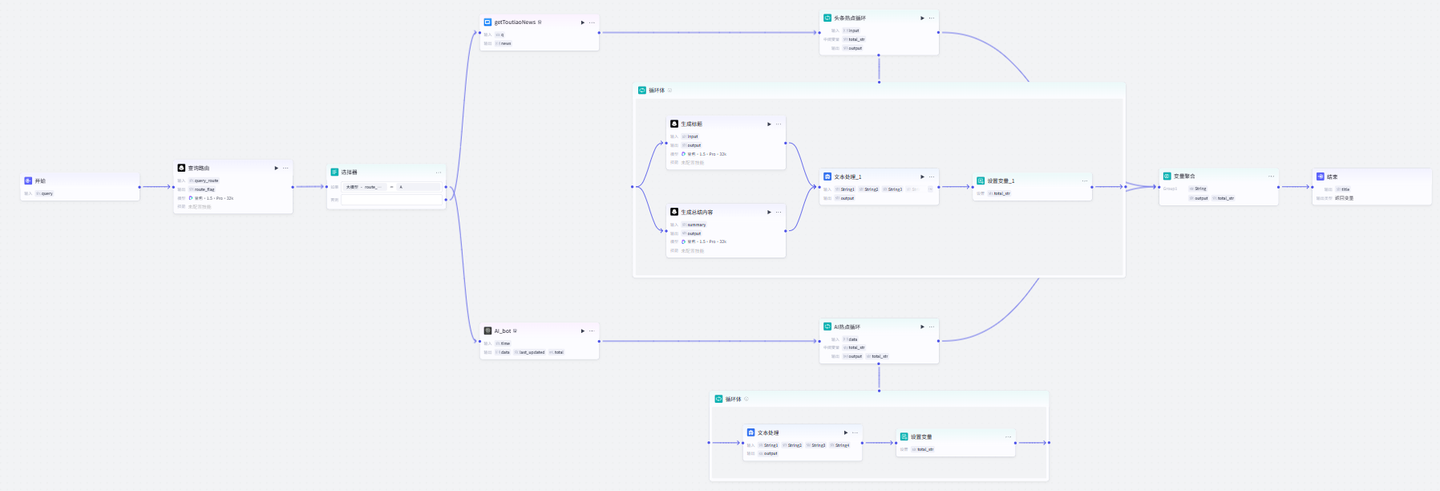Run the 查询路由 node with play button
Image resolution: width=1440 pixels, height=491 pixels.
(276, 168)
